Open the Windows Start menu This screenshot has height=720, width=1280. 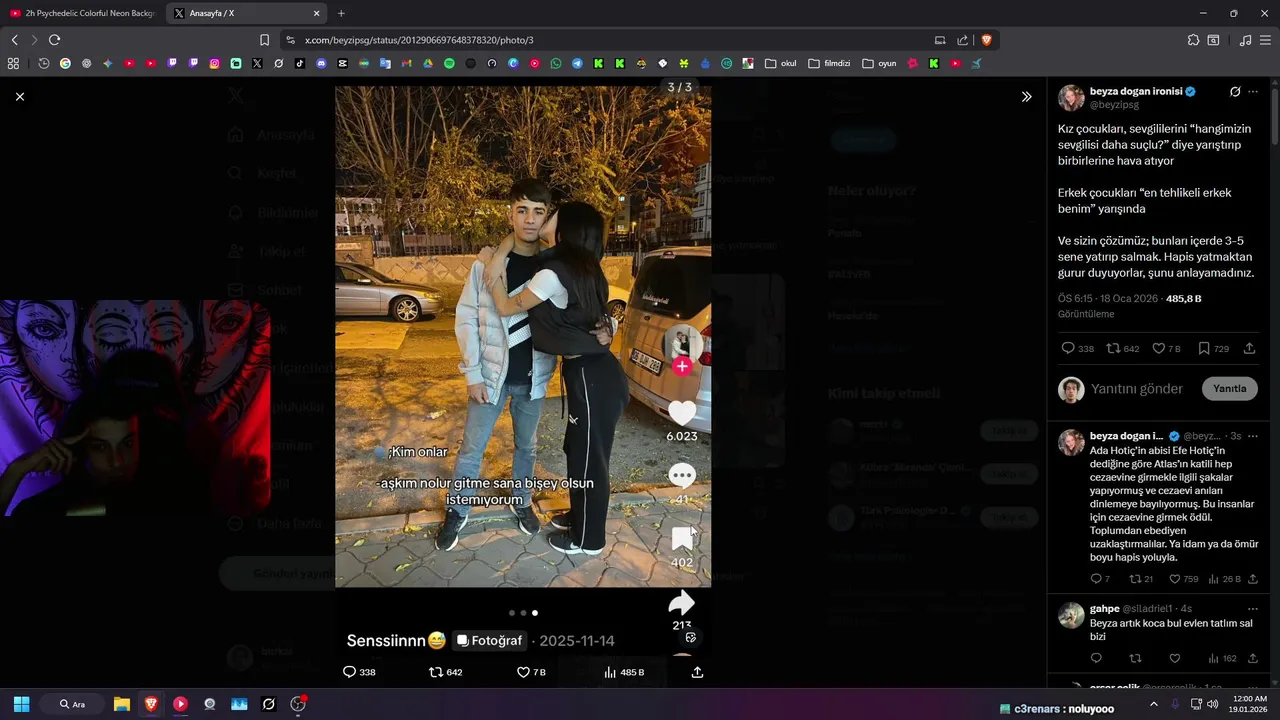[x=21, y=704]
